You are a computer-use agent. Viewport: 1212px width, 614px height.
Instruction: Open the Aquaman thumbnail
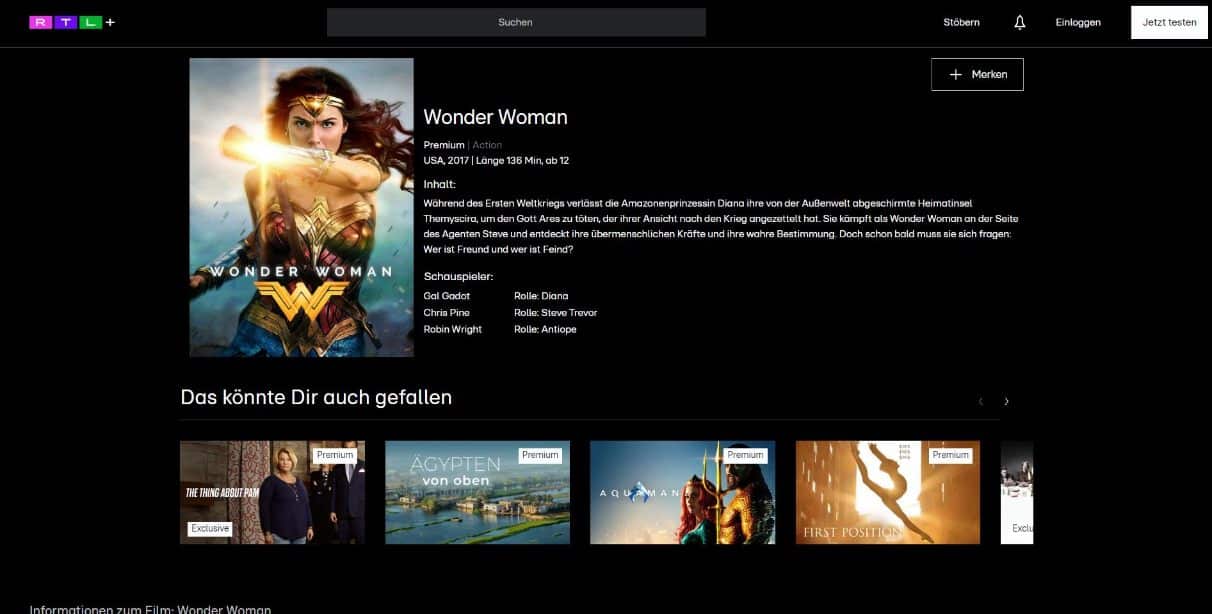pos(682,492)
